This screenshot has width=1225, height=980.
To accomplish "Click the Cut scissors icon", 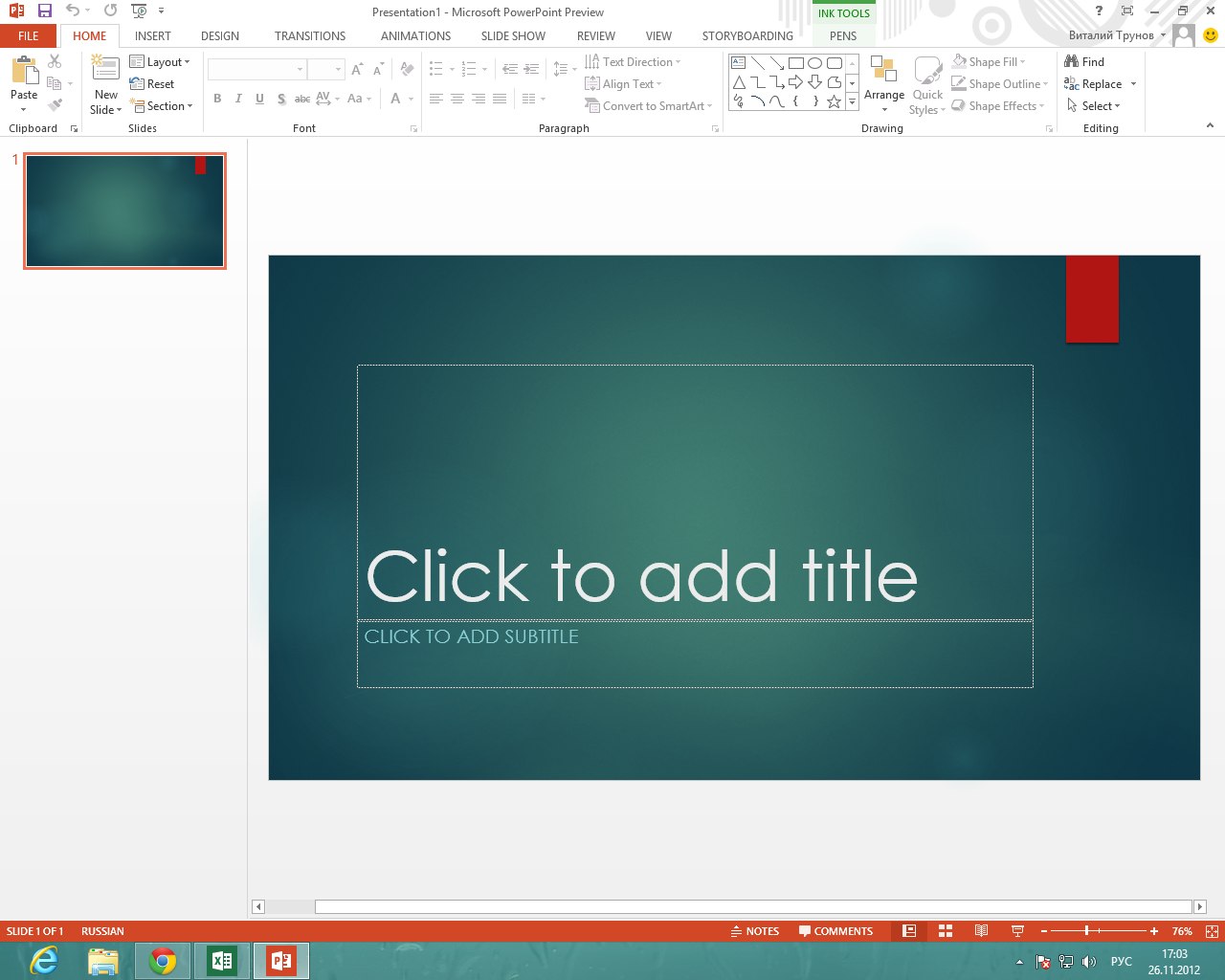I will tap(55, 61).
